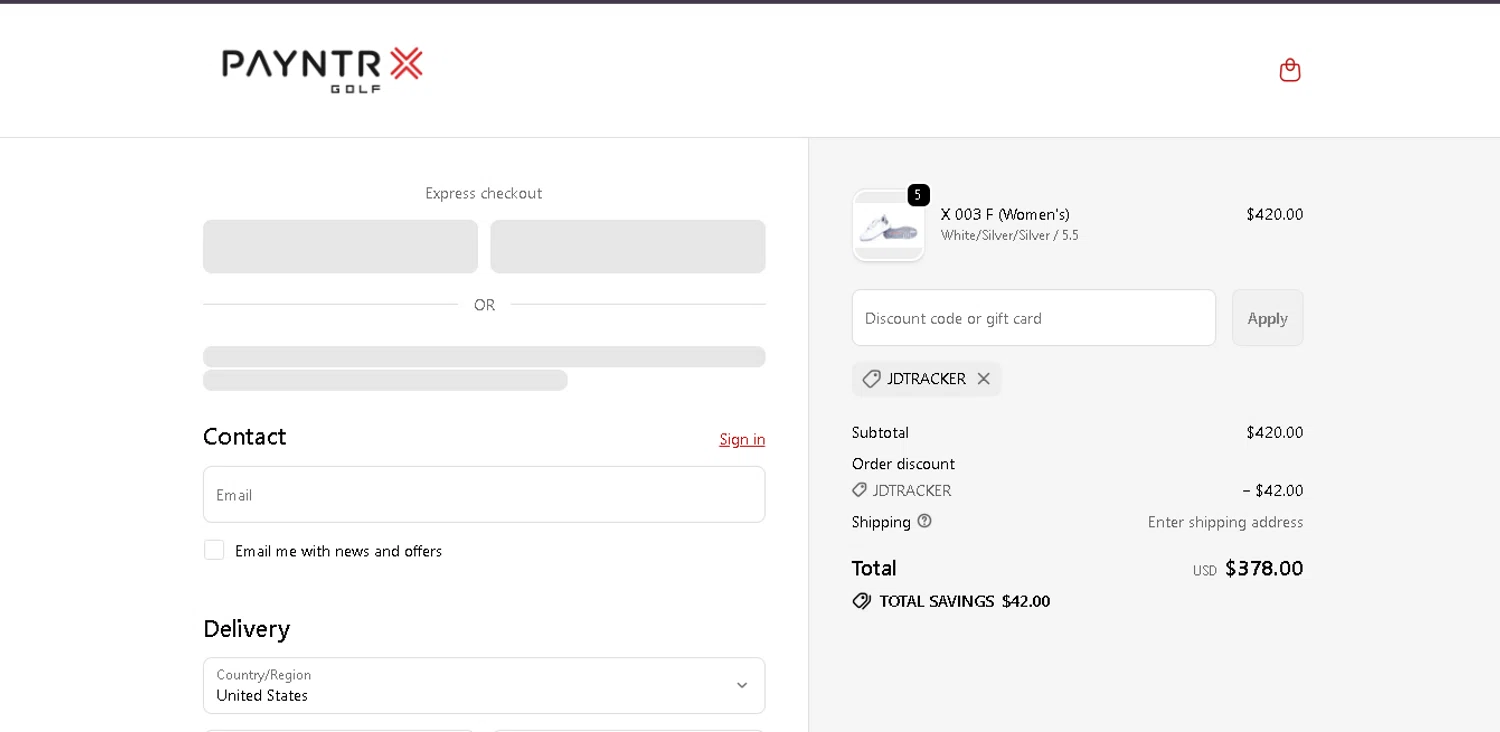The width and height of the screenshot is (1500, 732).
Task: Click the JDTRACKER applied discount chip
Action: (x=926, y=379)
